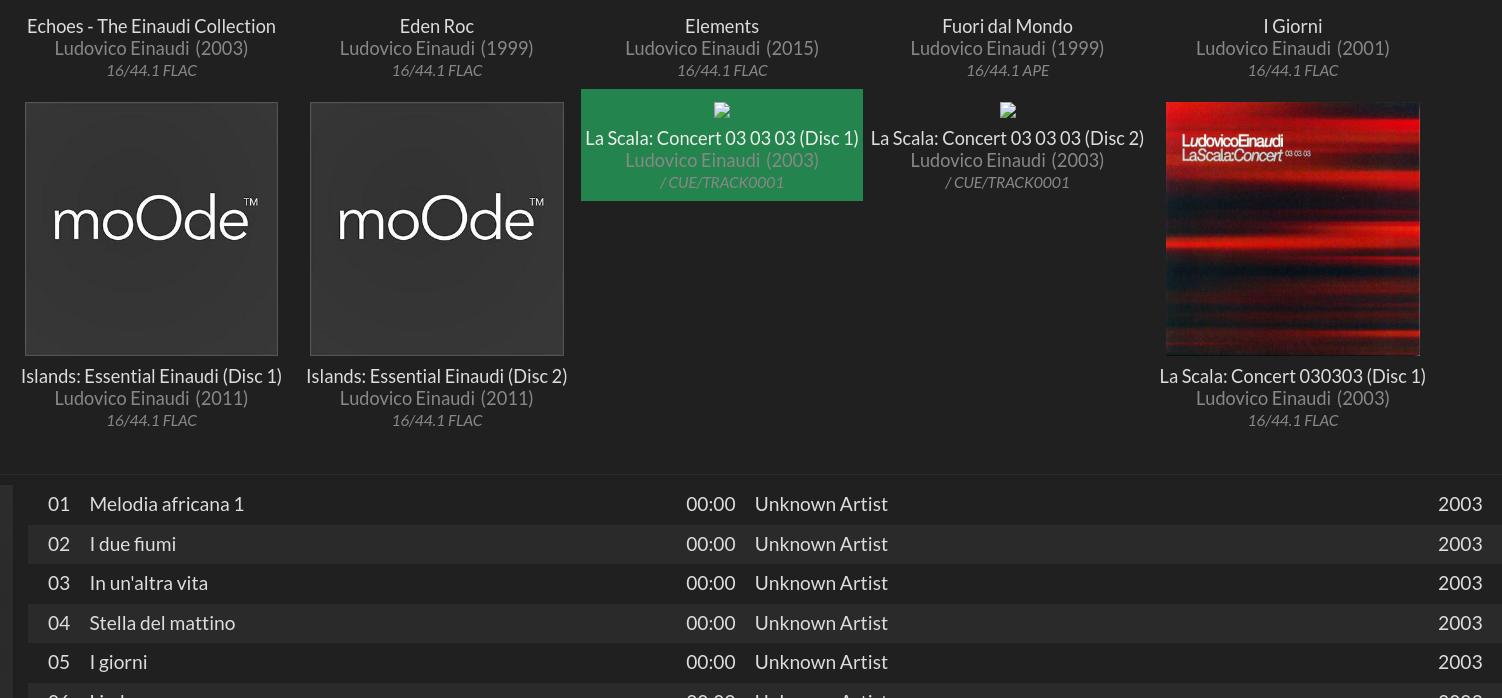
Task: Open the I Giorni album
Action: click(1293, 26)
